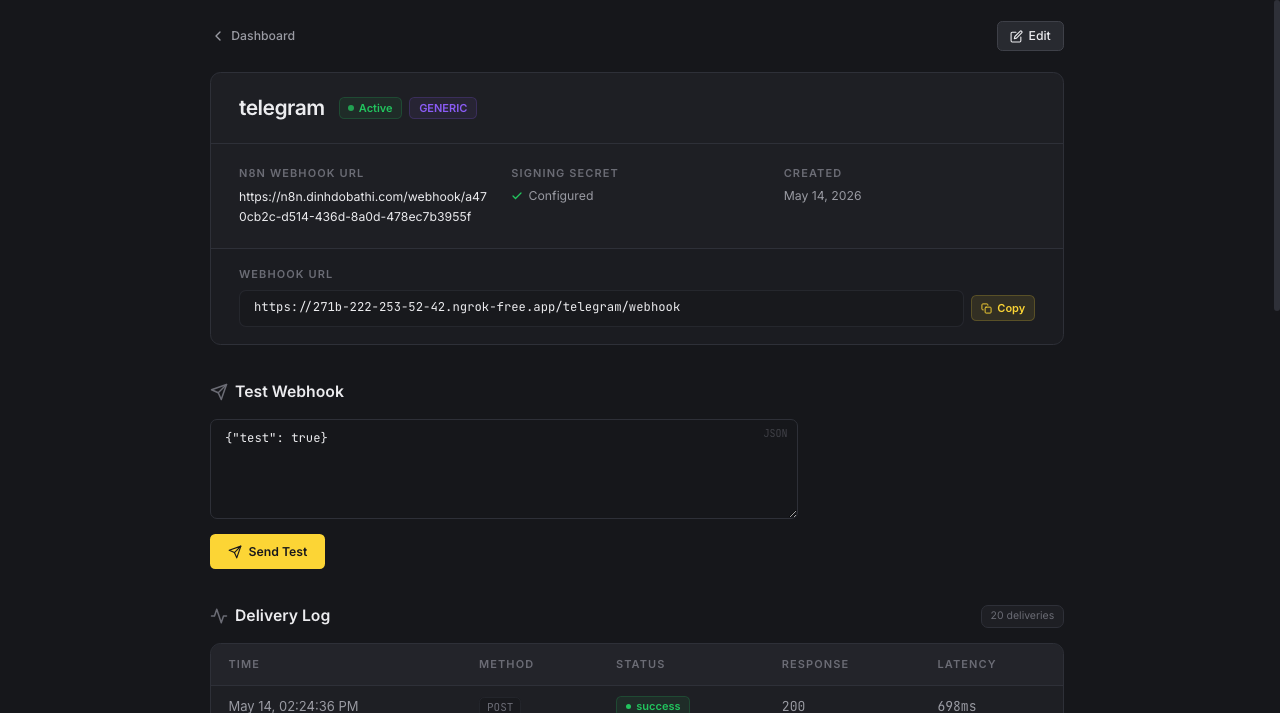Click the 02:24:36 PM delivery row time

293,705
